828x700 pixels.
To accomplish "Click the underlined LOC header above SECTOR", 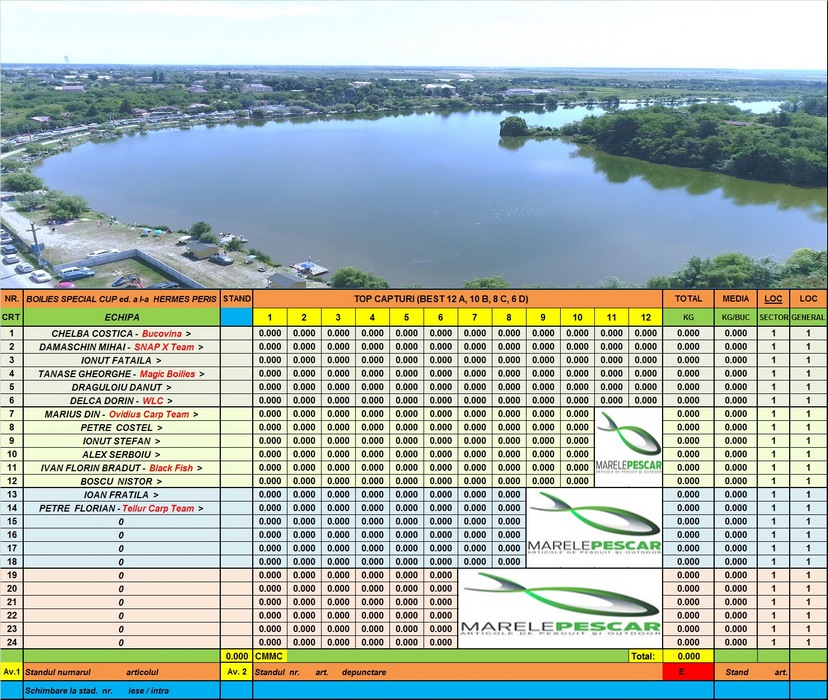I will tap(773, 299).
